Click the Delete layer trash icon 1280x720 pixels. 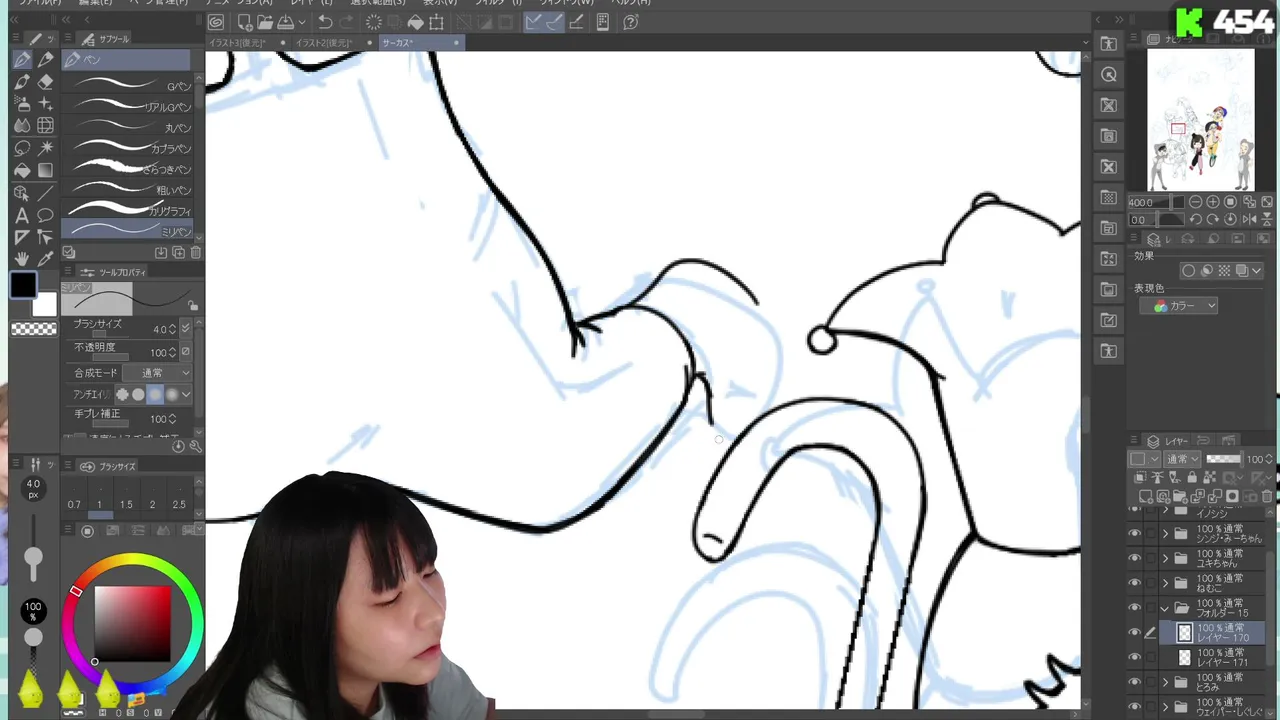coord(1267,496)
